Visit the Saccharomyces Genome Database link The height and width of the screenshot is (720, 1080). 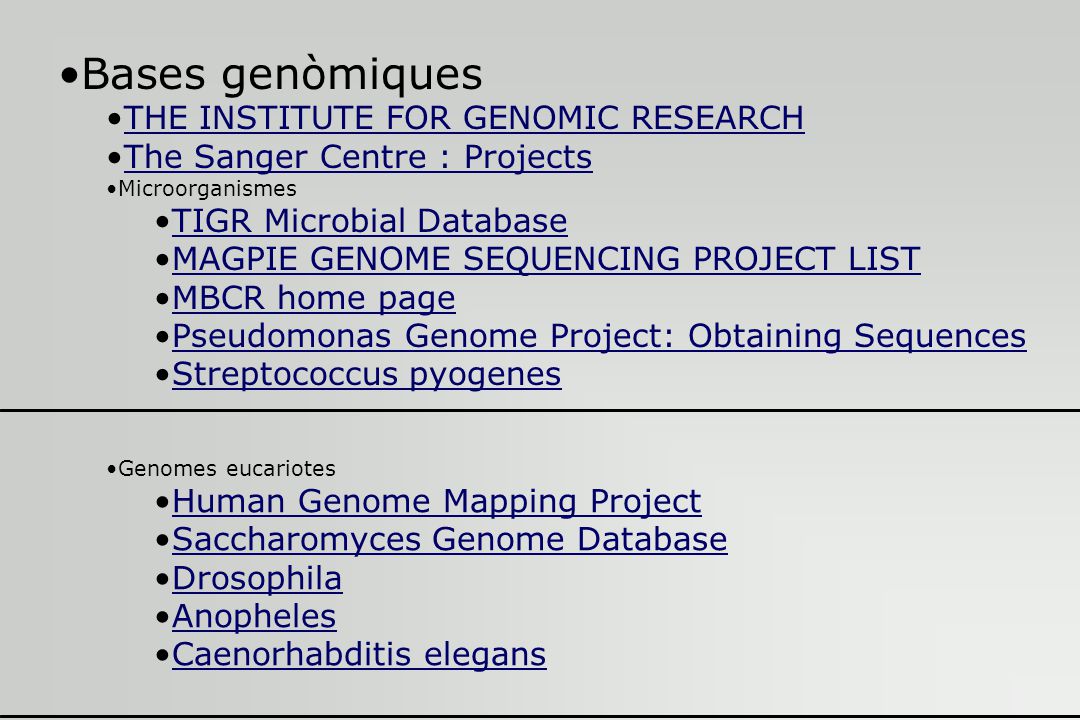click(x=450, y=539)
